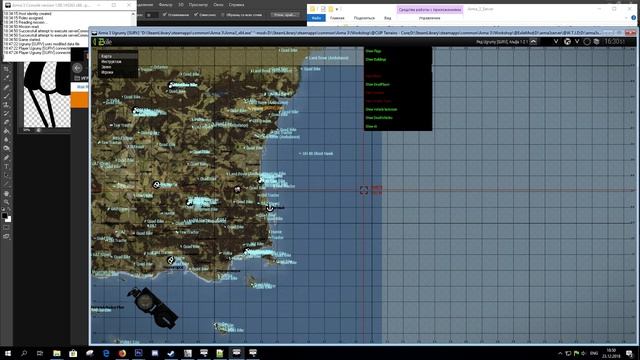640x360 pixels.
Task: Click Photoshop foreground color swatch
Action: tap(4, 216)
